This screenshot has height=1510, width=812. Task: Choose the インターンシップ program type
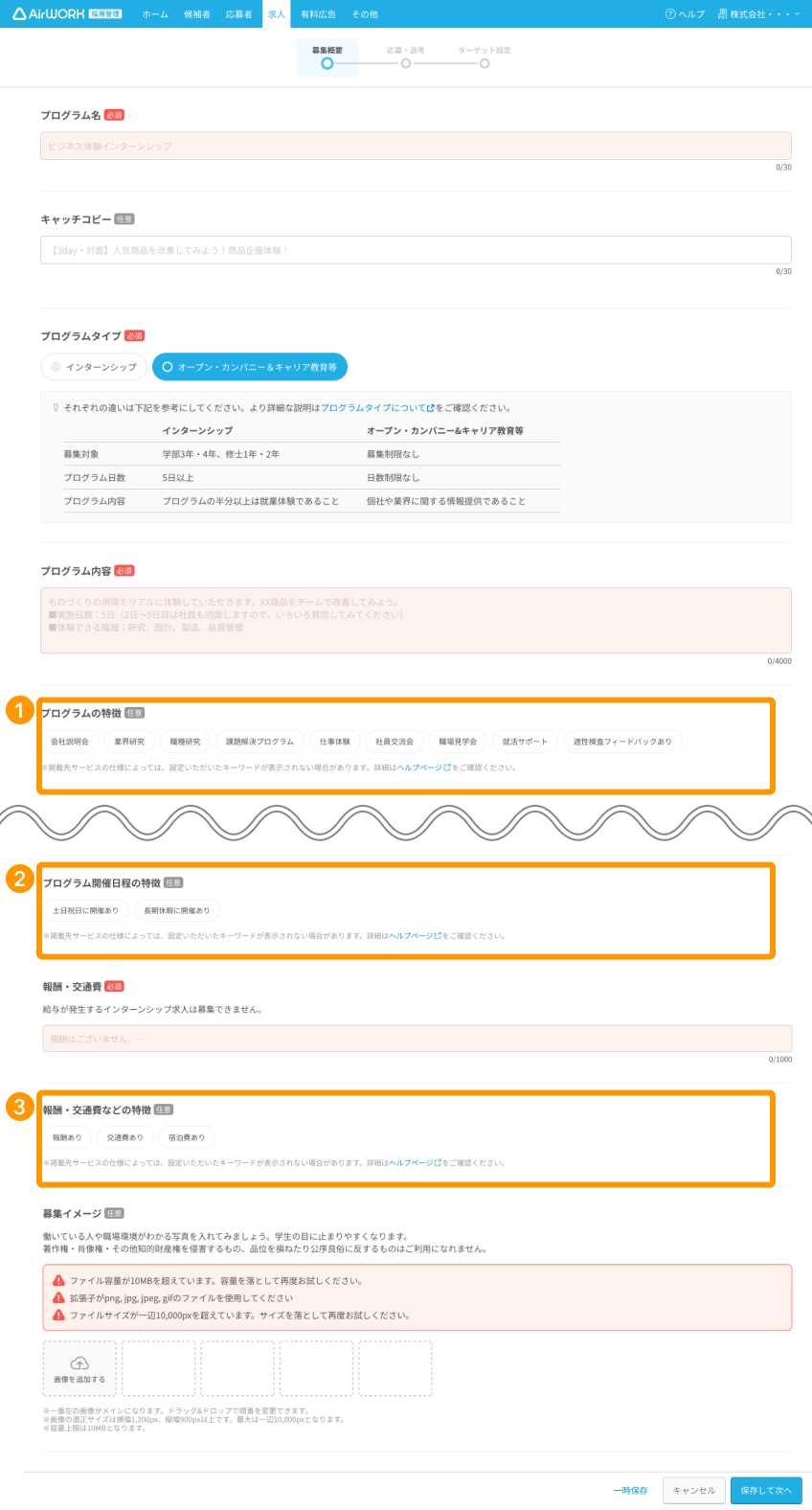[x=94, y=367]
